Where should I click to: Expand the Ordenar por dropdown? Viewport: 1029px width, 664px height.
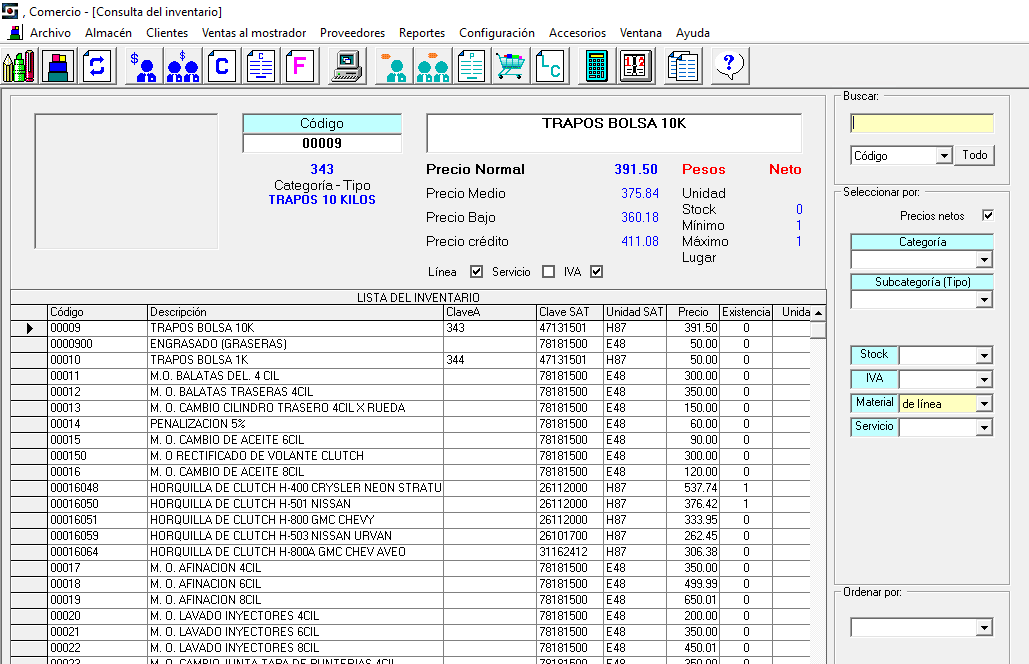(x=984, y=628)
